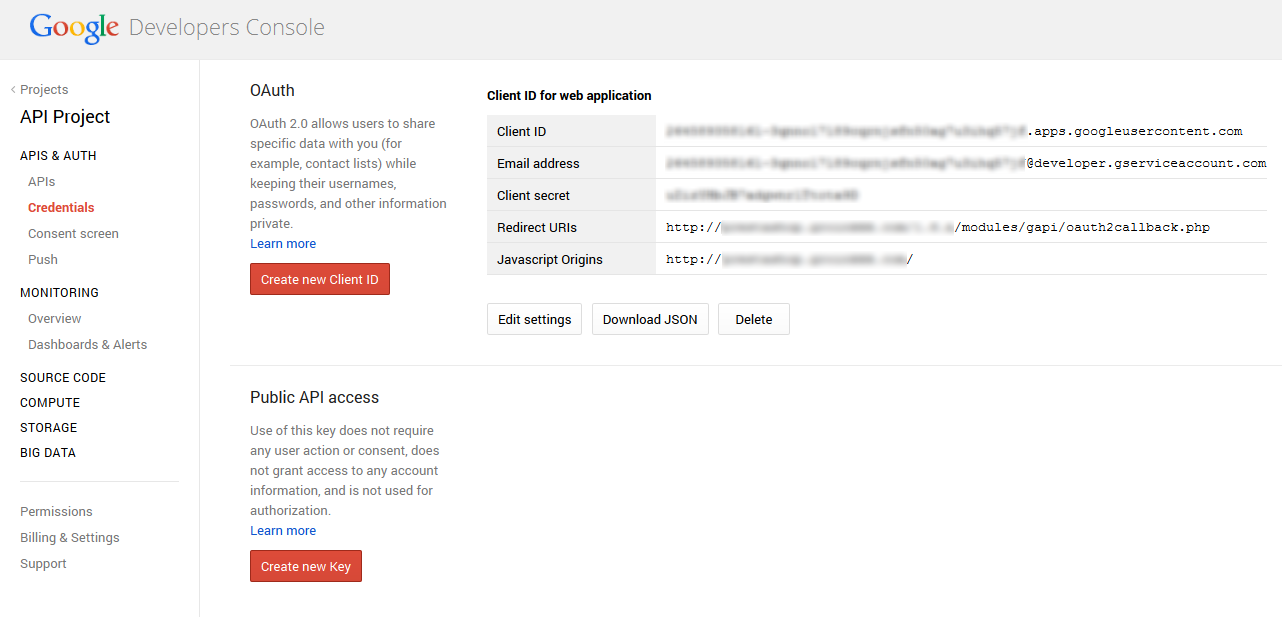Expand the SOURCE CODE section
The height and width of the screenshot is (617, 1282).
pyautogui.click(x=63, y=378)
